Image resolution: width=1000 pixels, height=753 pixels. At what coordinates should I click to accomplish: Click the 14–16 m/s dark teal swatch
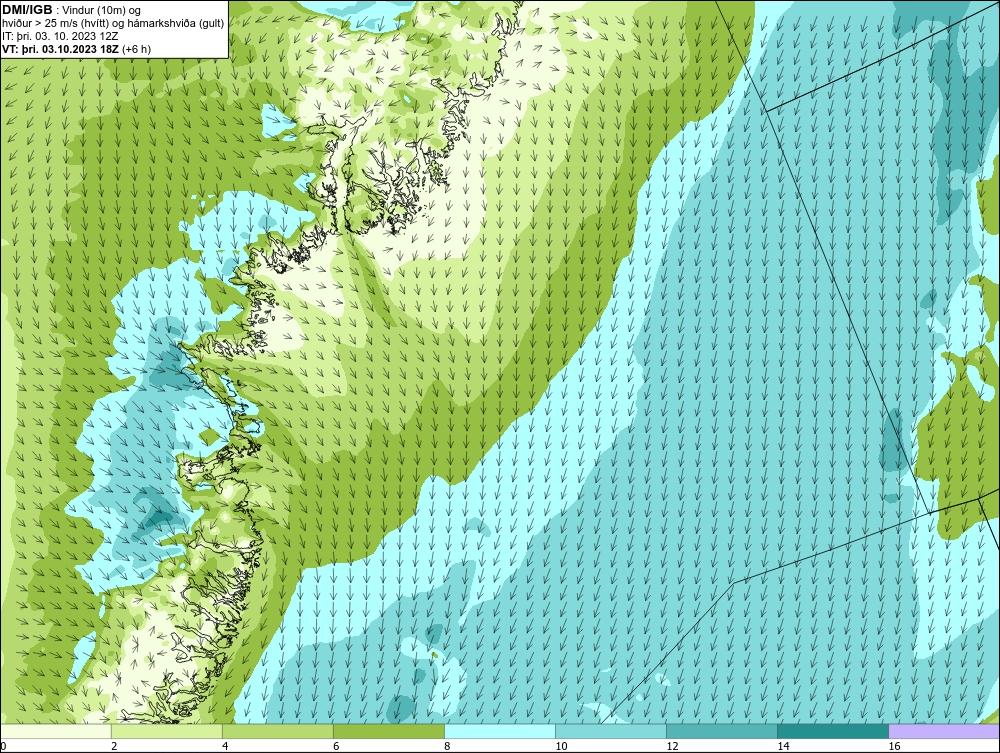pyautogui.click(x=833, y=731)
